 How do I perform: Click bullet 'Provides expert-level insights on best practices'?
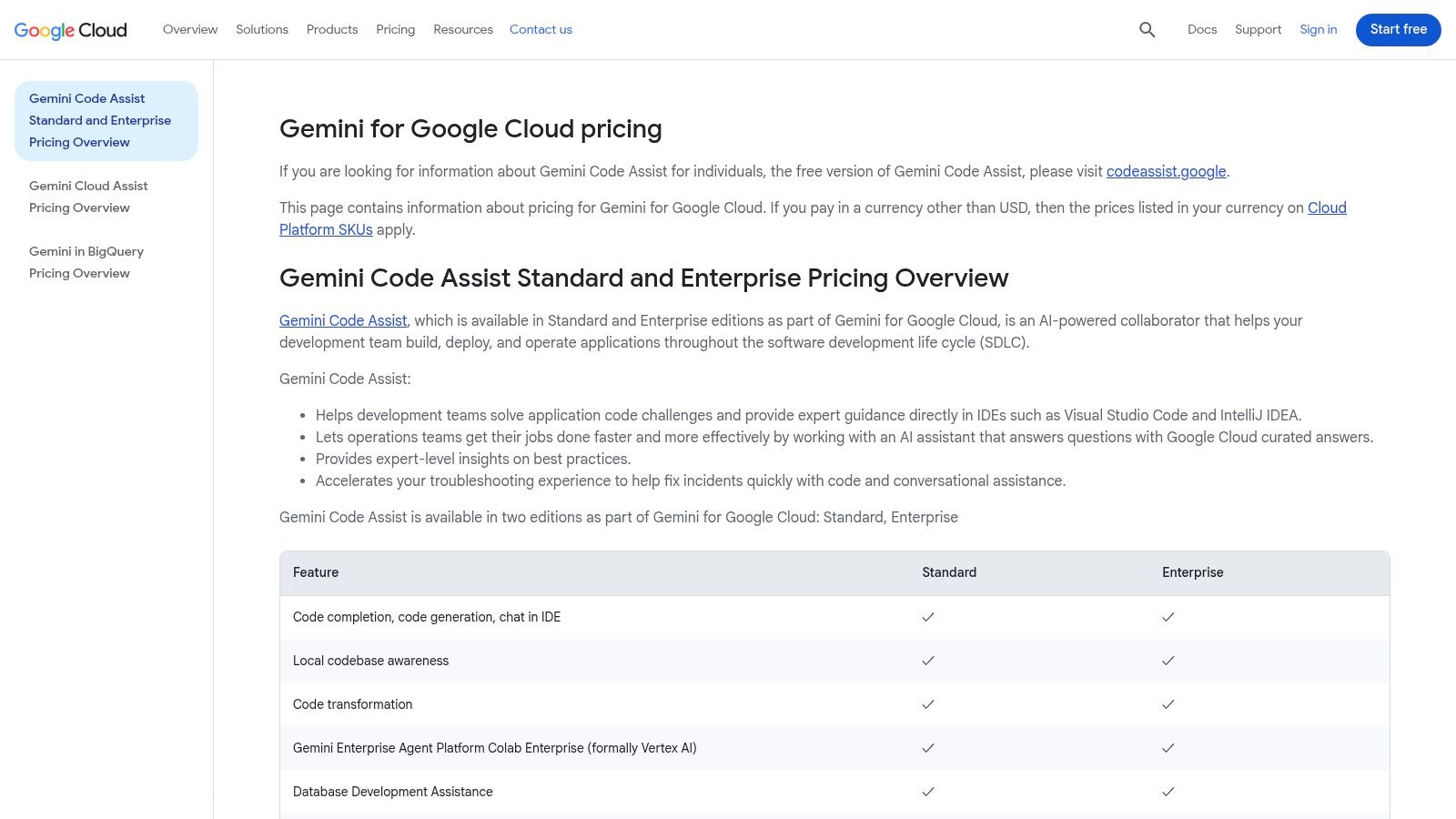tap(473, 459)
